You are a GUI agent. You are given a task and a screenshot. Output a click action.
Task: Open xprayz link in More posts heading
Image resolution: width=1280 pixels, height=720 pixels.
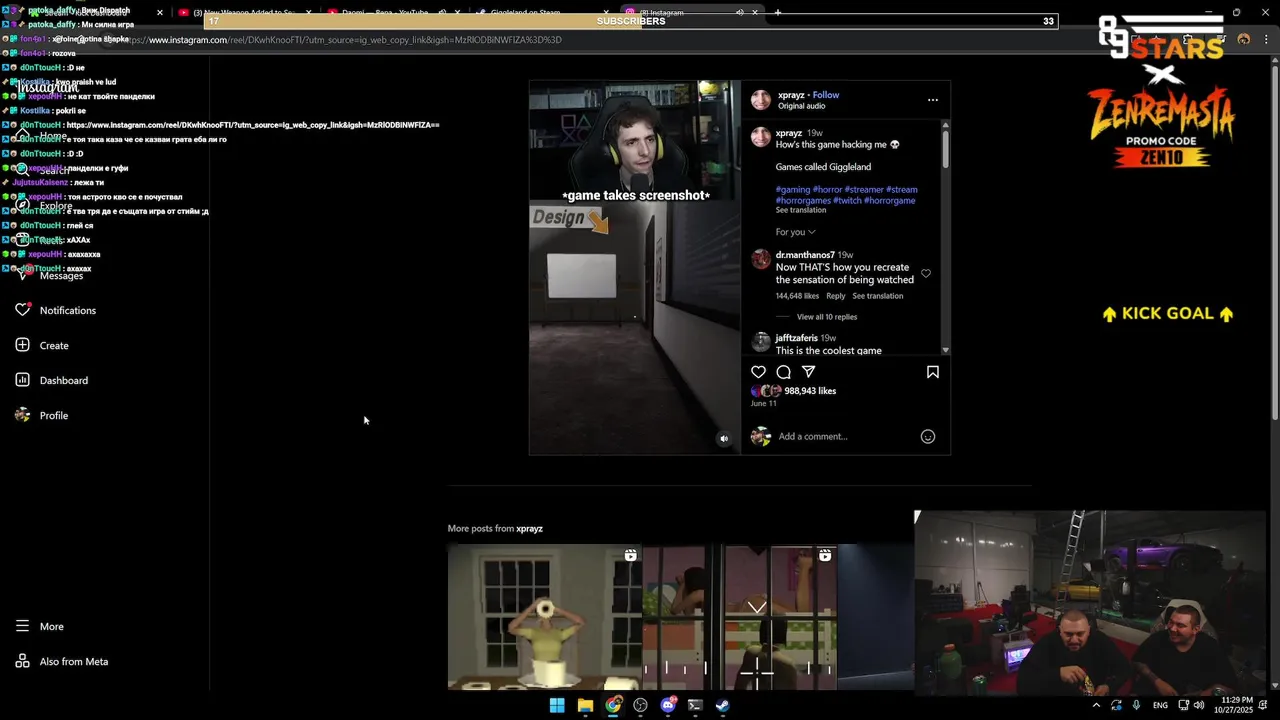coord(530,528)
